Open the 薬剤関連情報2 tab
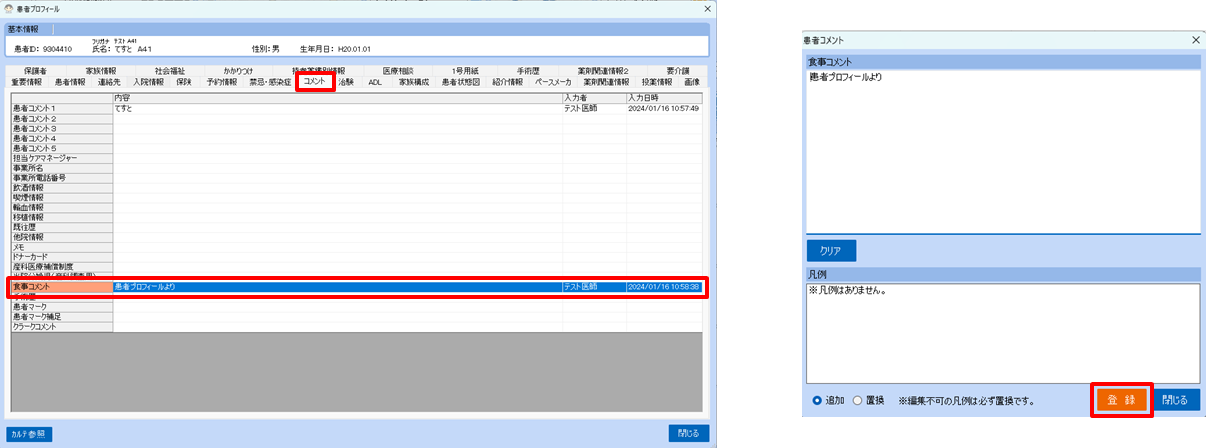Screen dimensions: 1206x448 (603, 72)
